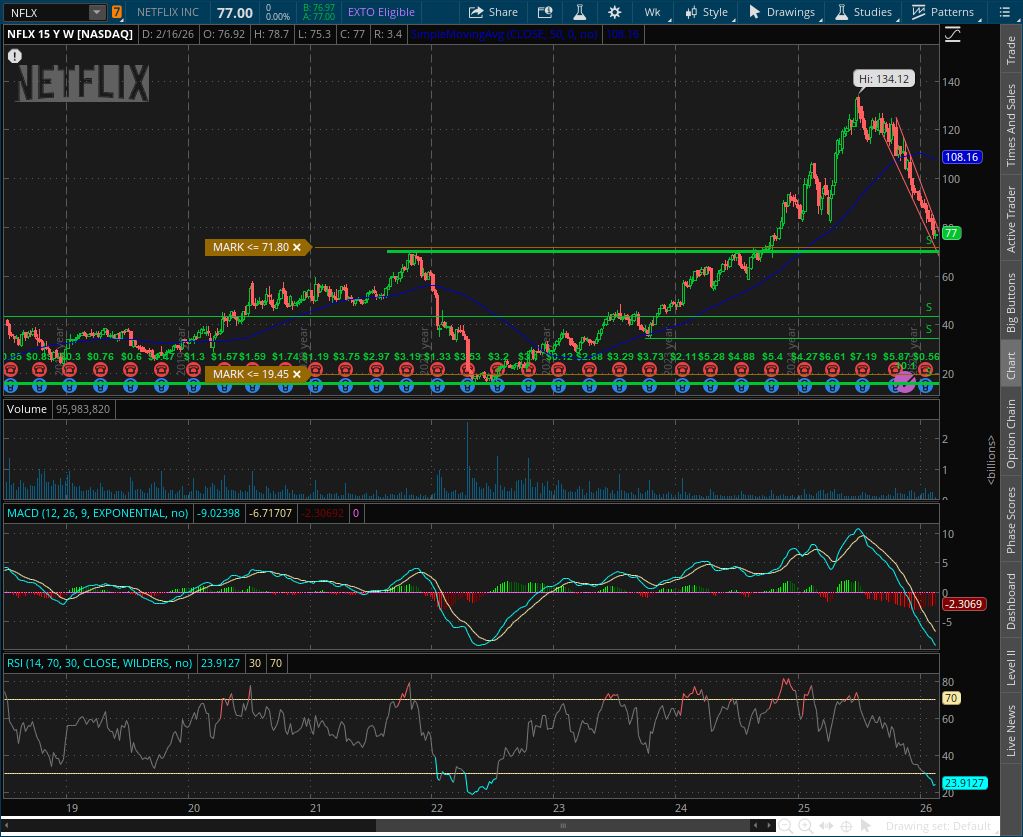The height and width of the screenshot is (837, 1023).
Task: Select the crosshair cursor icon at bottom
Action: click(x=846, y=826)
